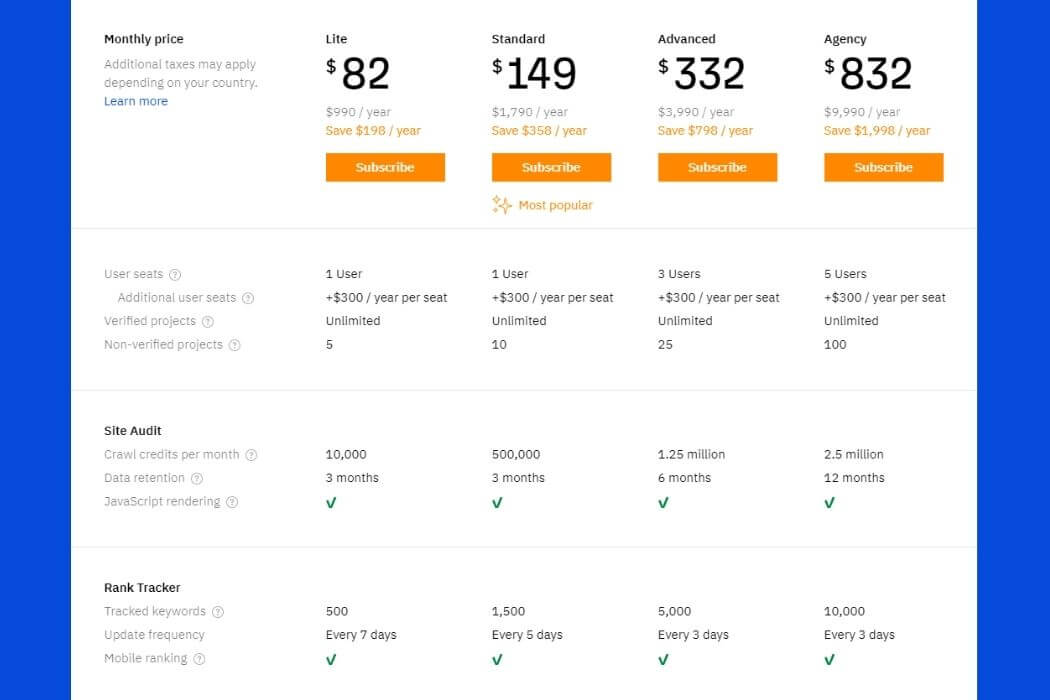Click the Standard plan heading
This screenshot has width=1050, height=700.
pyautogui.click(x=518, y=39)
